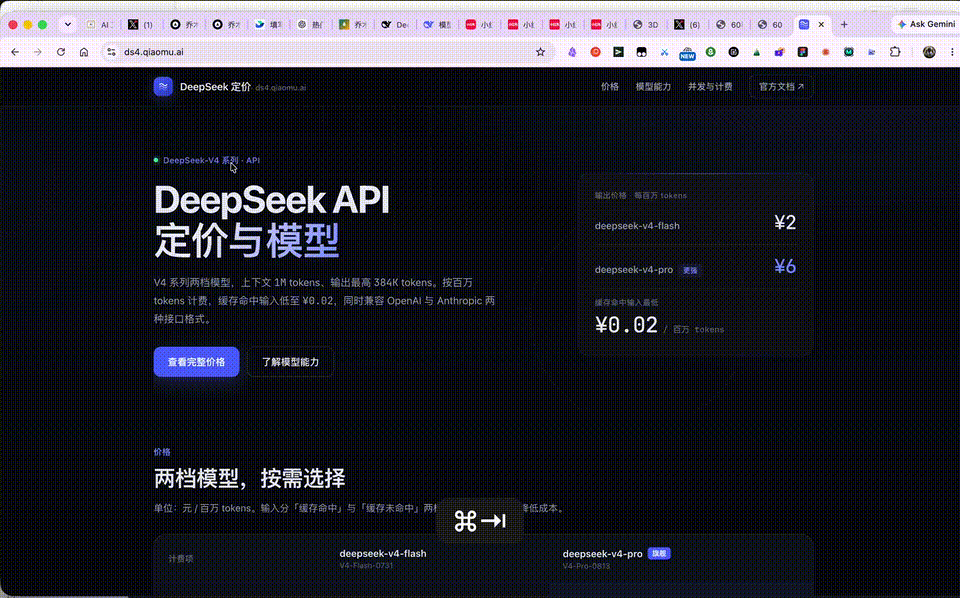Click the 两档模型，按需选择 heading
The image size is (960, 598).
coord(249,478)
